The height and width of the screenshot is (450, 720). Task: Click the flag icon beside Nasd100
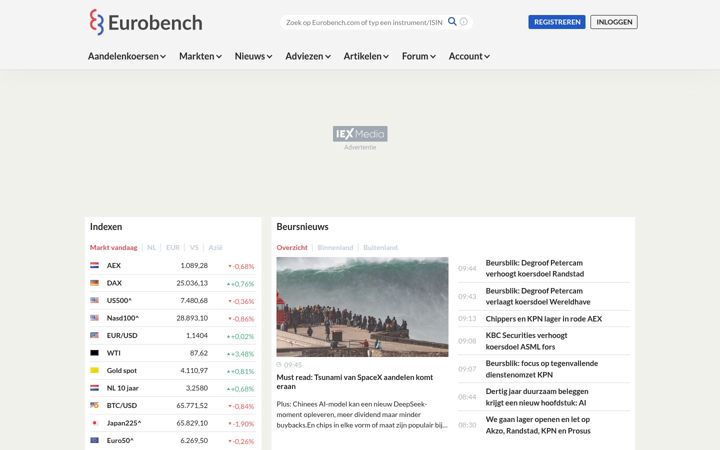coord(95,318)
